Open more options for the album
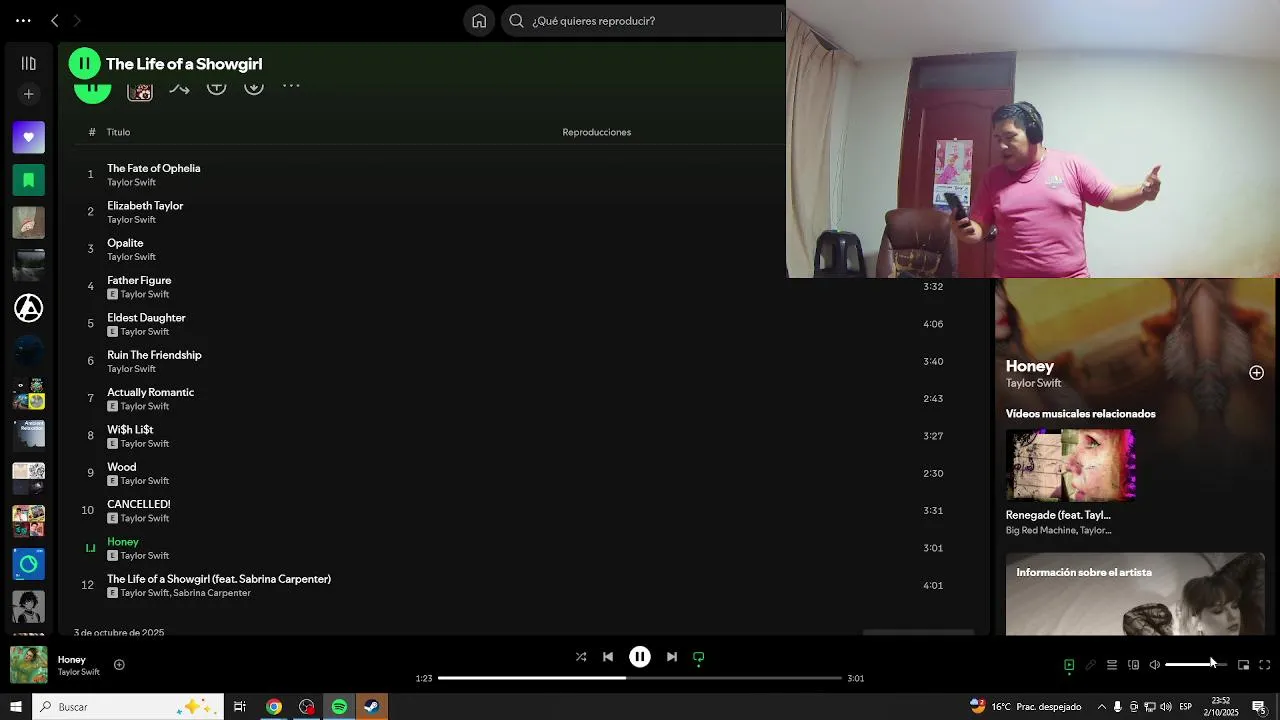The width and height of the screenshot is (1280, 720). pyautogui.click(x=291, y=86)
